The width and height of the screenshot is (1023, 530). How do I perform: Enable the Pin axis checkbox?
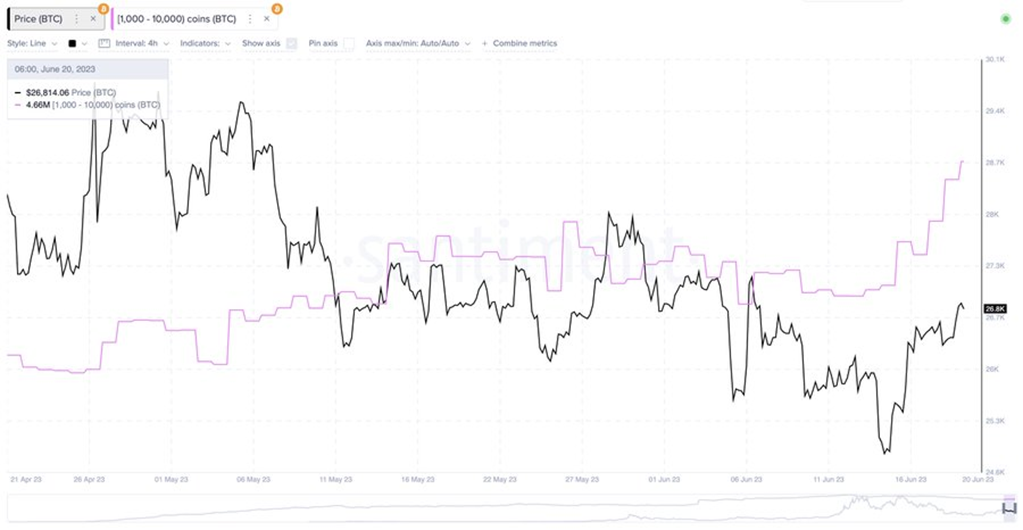(348, 44)
